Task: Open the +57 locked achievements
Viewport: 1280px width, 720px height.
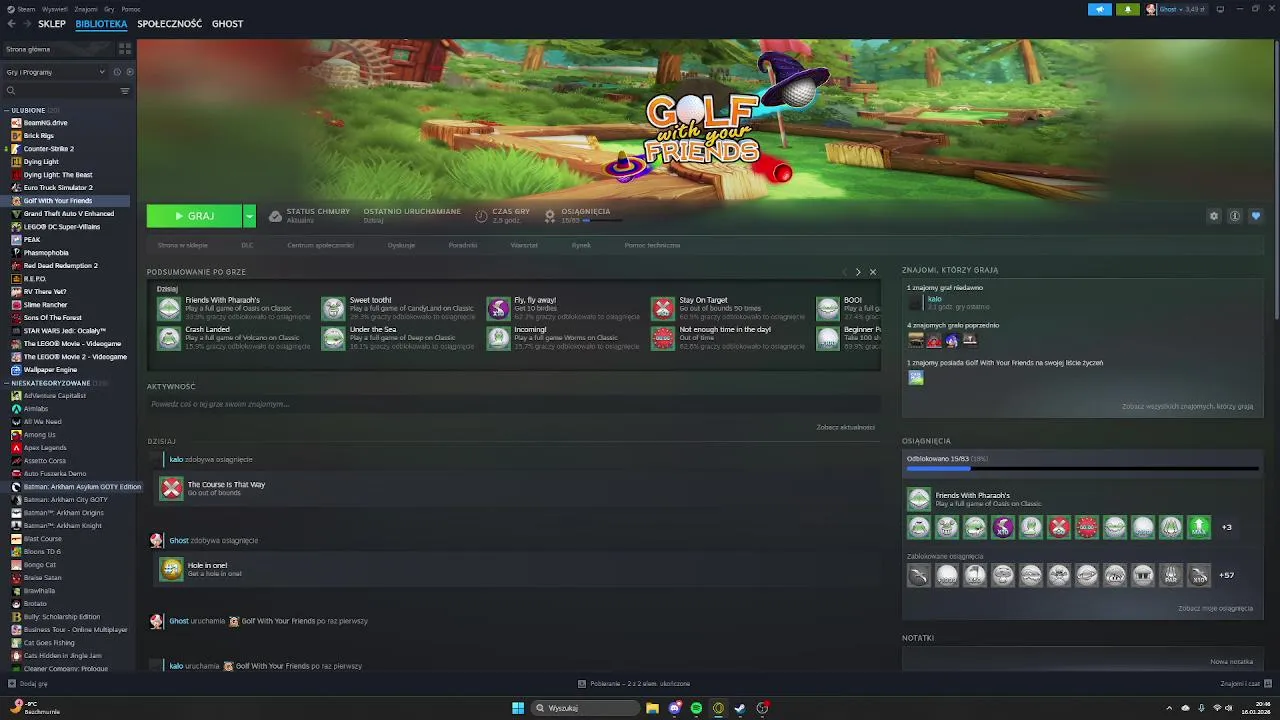Action: pyautogui.click(x=1226, y=575)
